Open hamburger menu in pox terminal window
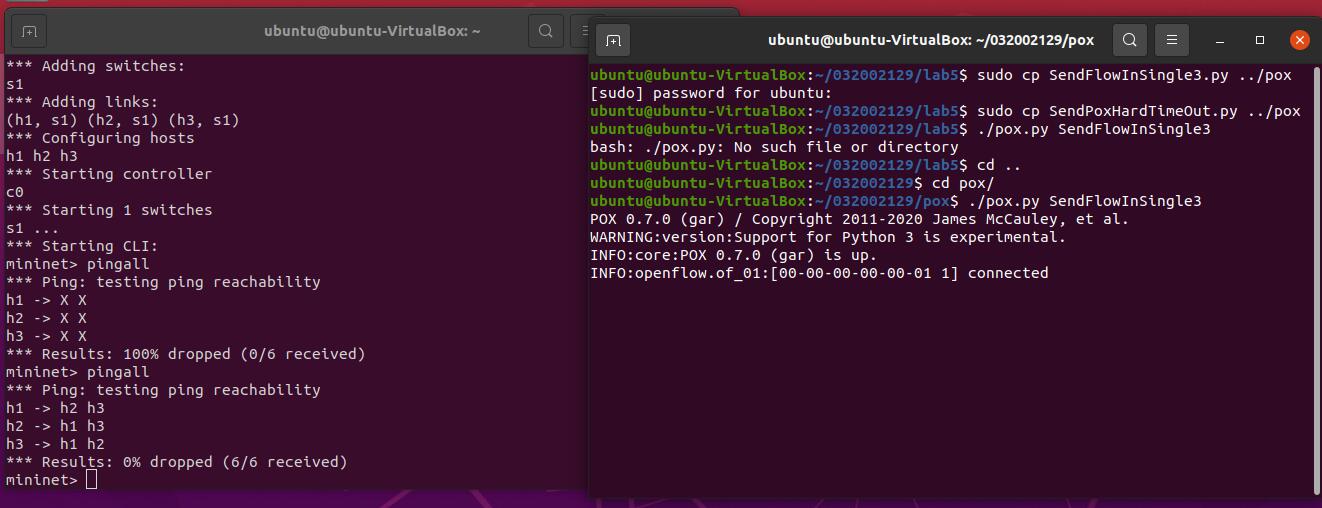Screen dimensions: 1322x508 1172,40
